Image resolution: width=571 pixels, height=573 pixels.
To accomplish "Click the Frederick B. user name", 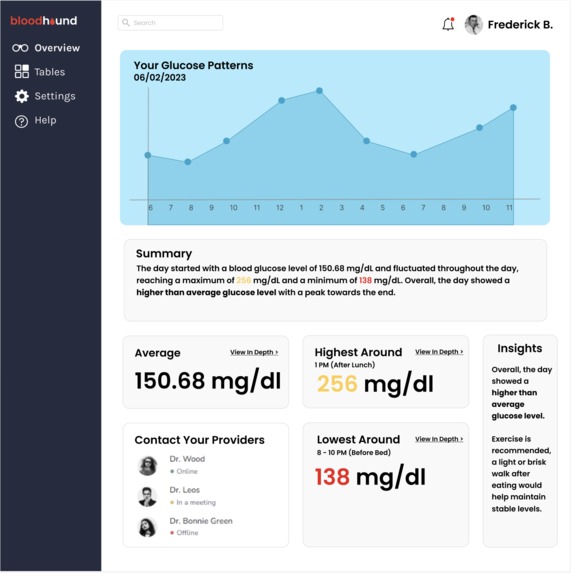I will pyautogui.click(x=520, y=24).
